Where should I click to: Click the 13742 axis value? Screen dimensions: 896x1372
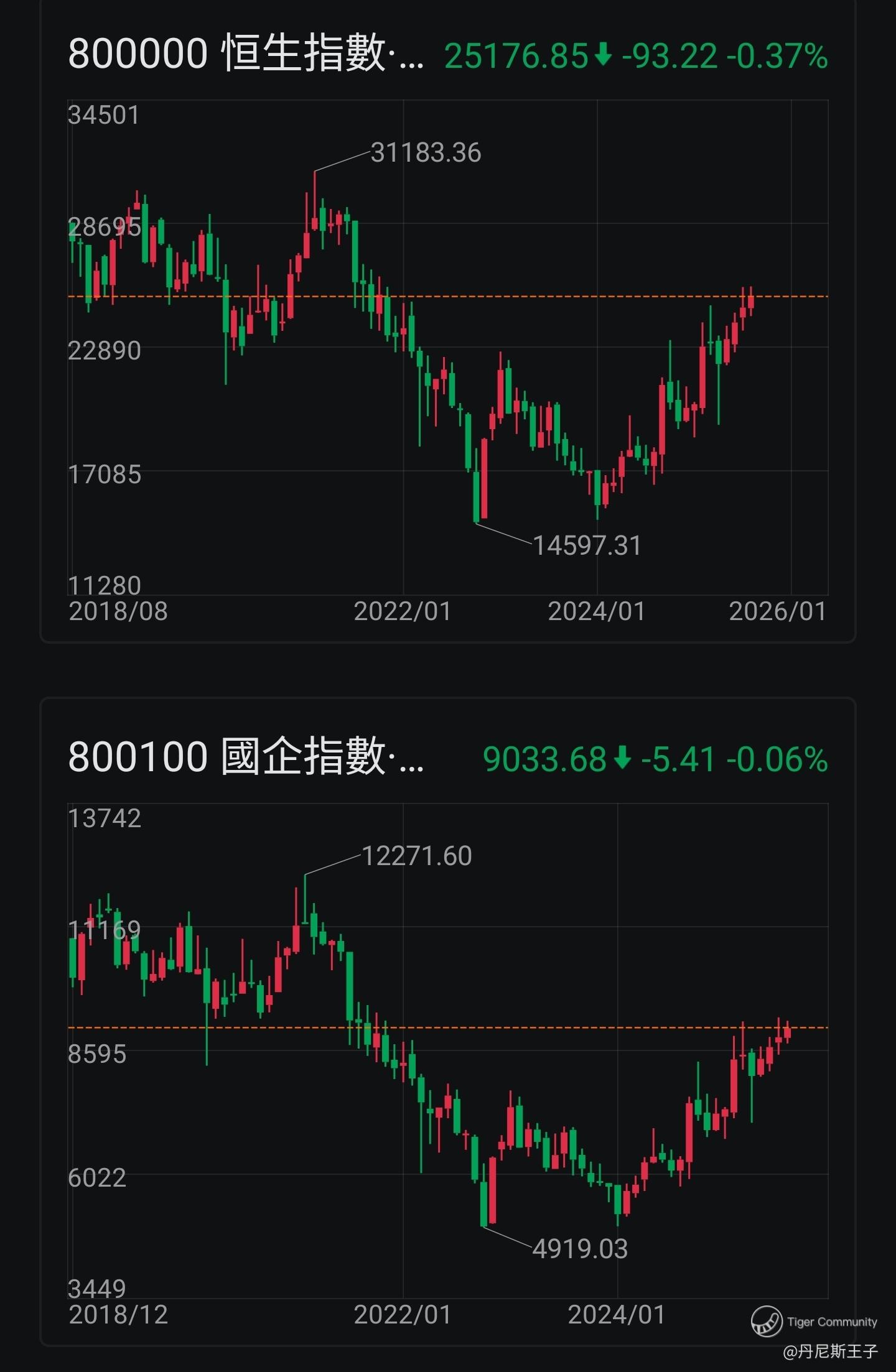105,818
